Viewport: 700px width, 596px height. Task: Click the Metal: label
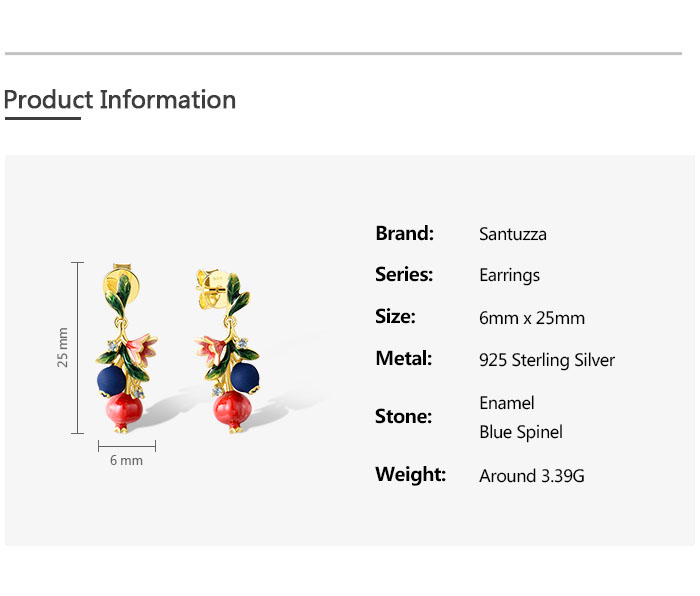coord(403,358)
